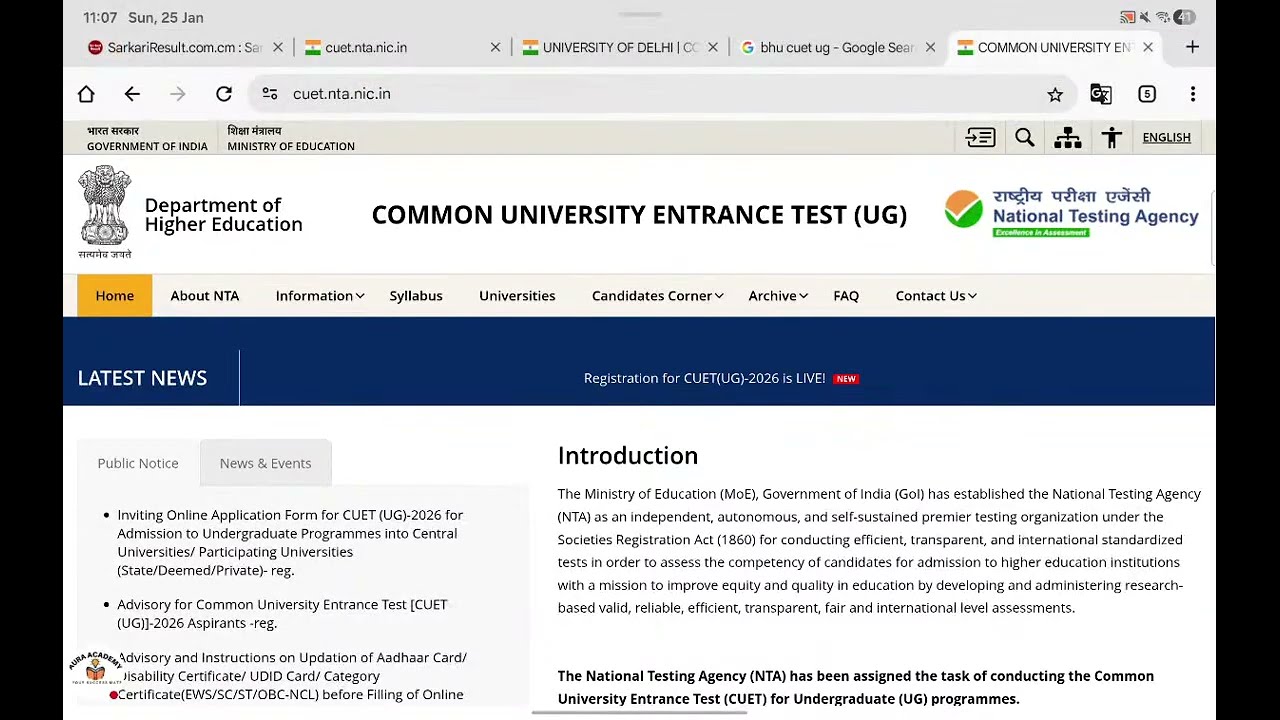This screenshot has width=1280, height=720.
Task: Open Advisory on Updation of Aadhaar Card notice
Action: coord(292,676)
